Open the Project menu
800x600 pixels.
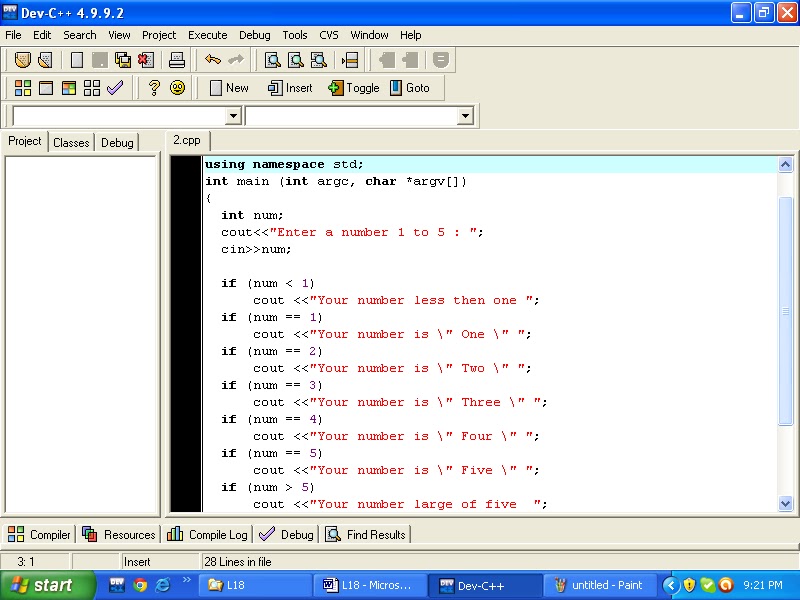pyautogui.click(x=159, y=35)
